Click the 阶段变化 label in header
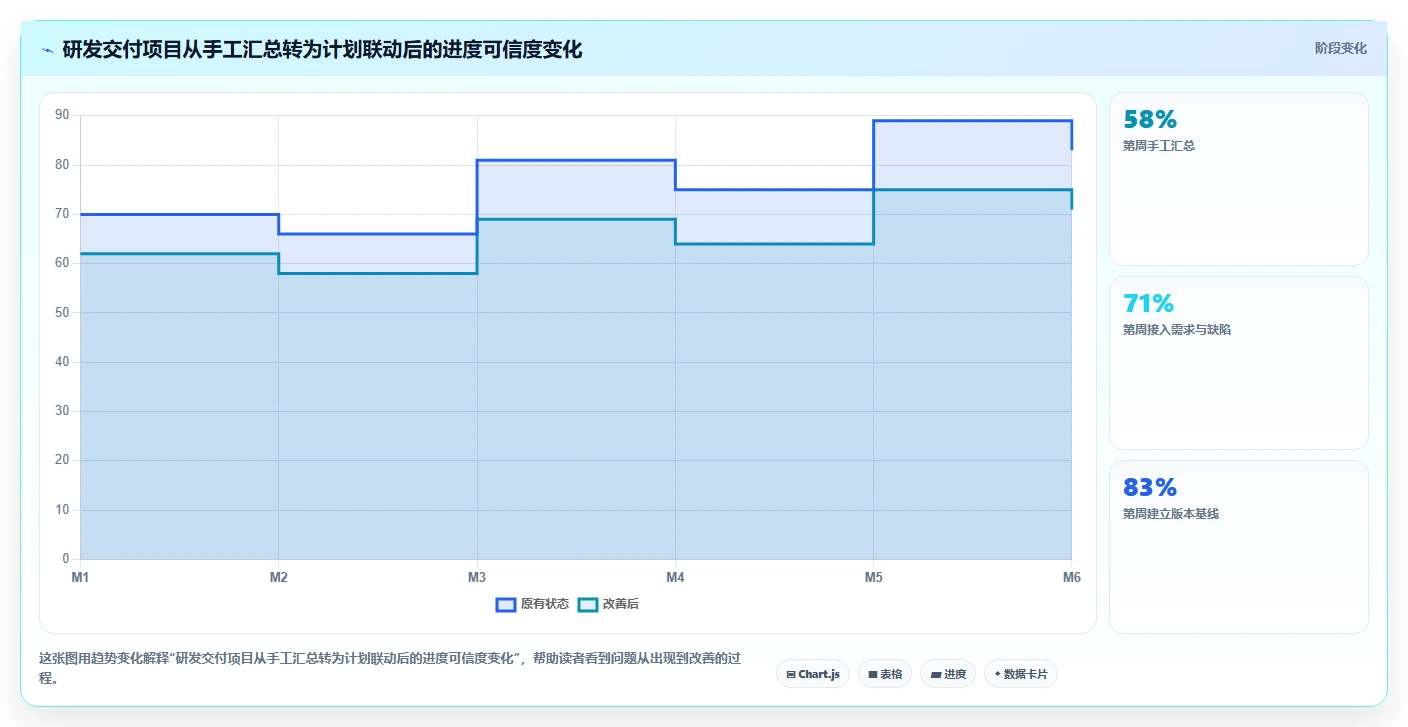Screen dimensions: 1408x727 tap(1340, 49)
